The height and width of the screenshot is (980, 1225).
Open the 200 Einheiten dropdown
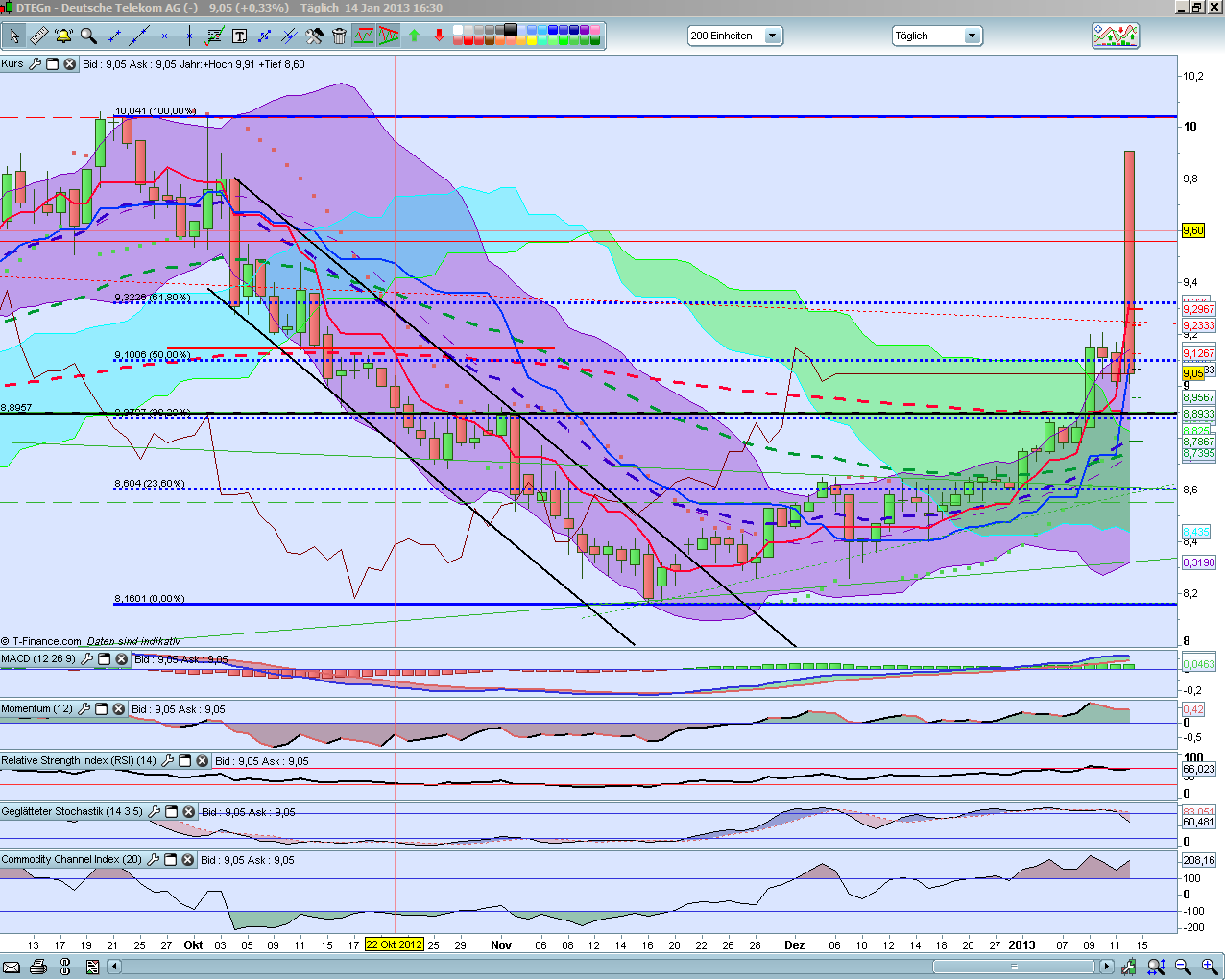(772, 36)
